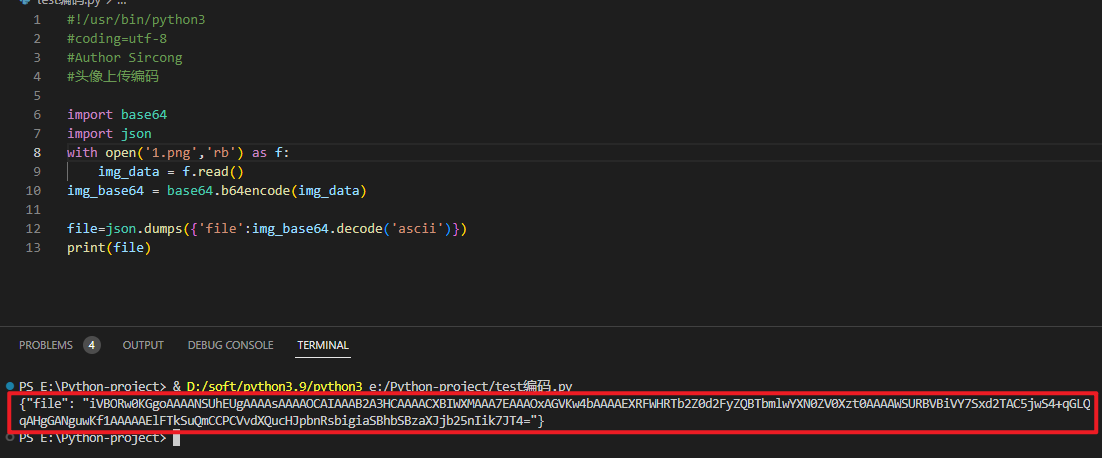Click the problems count badge showing 4
The width and height of the screenshot is (1102, 458).
pyautogui.click(x=91, y=345)
